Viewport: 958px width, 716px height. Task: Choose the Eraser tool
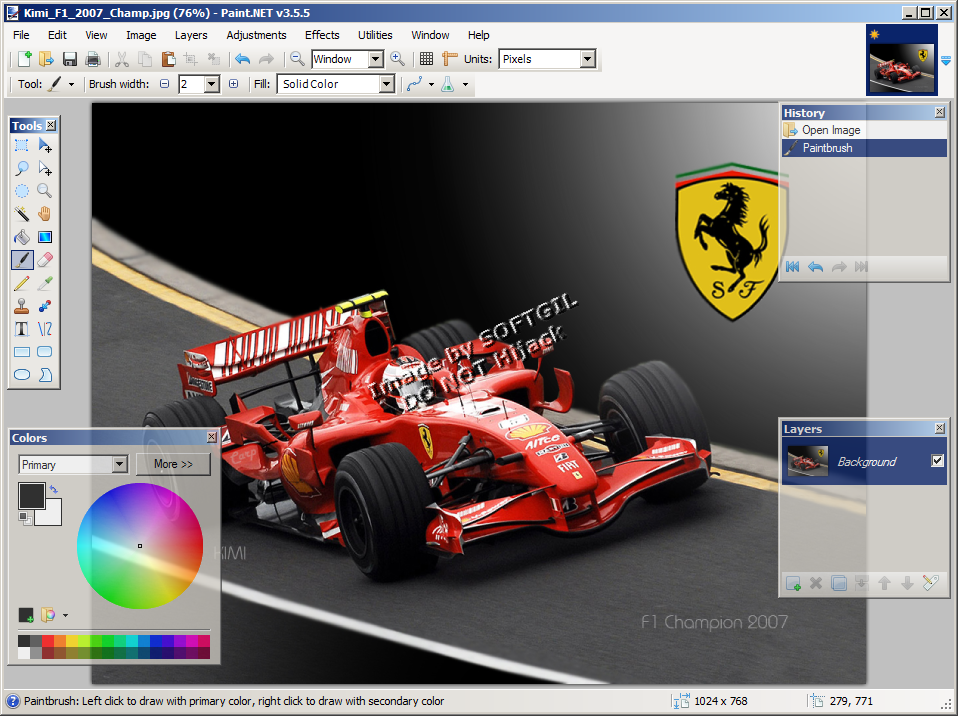[x=45, y=260]
